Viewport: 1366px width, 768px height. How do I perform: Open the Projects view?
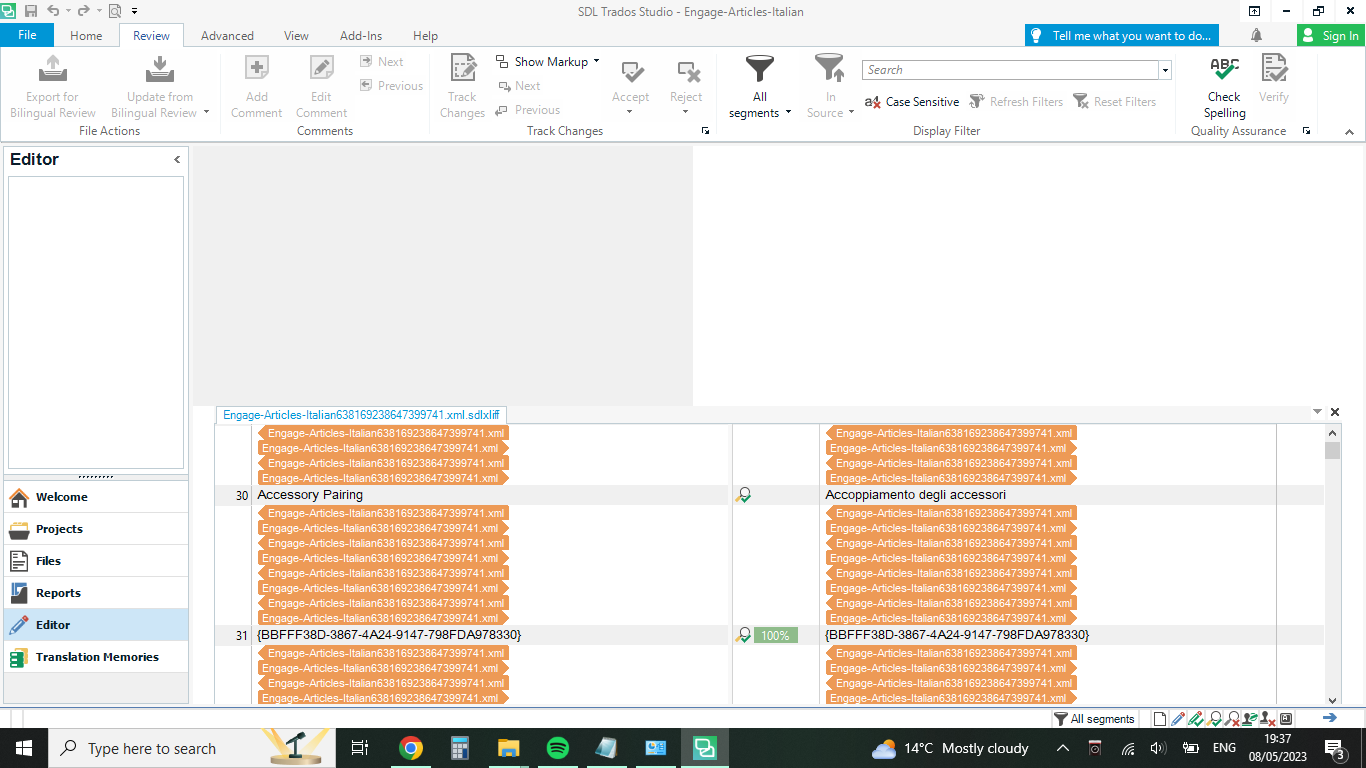(96, 529)
